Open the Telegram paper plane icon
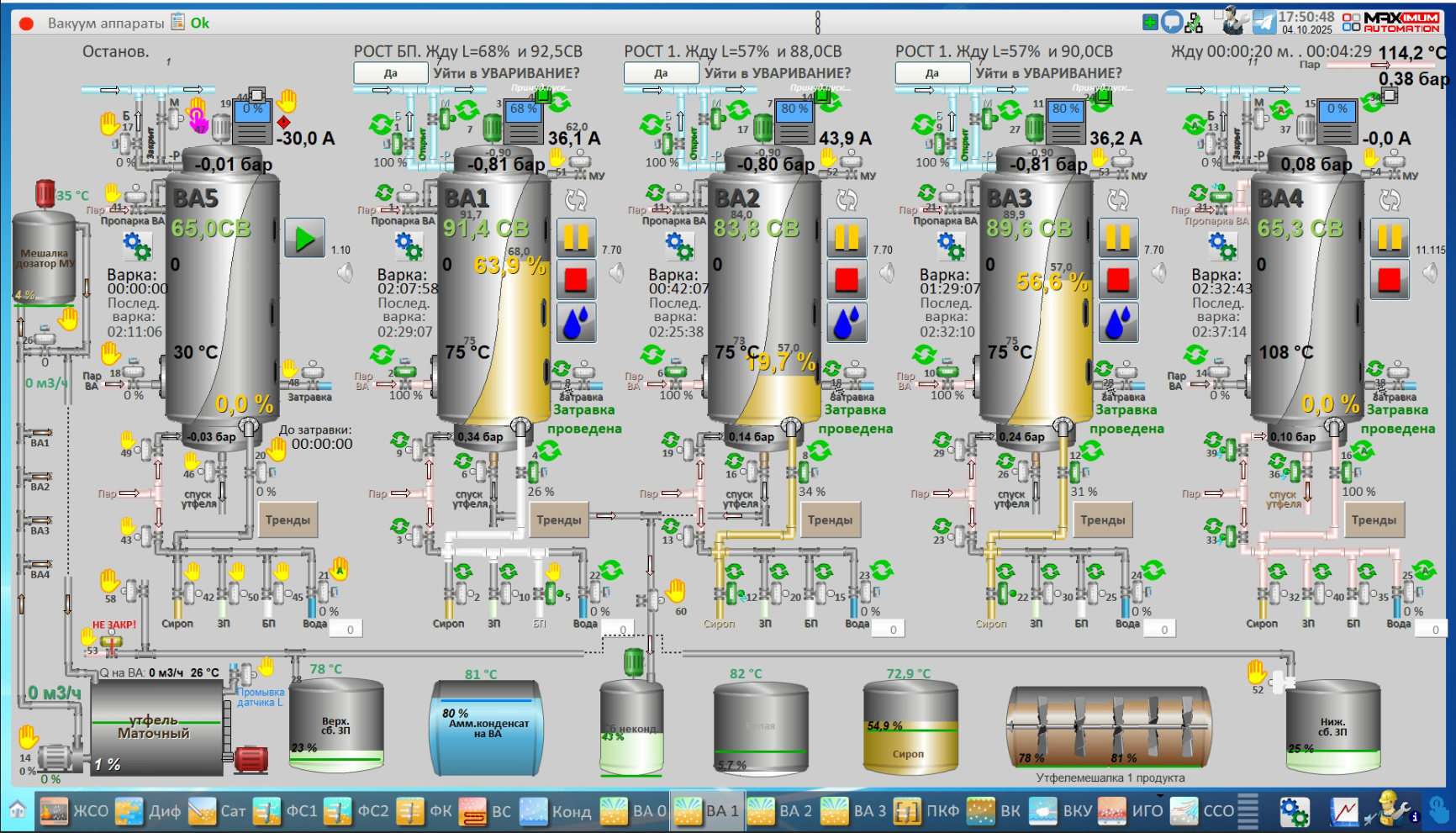1456x833 pixels. pos(1263,22)
